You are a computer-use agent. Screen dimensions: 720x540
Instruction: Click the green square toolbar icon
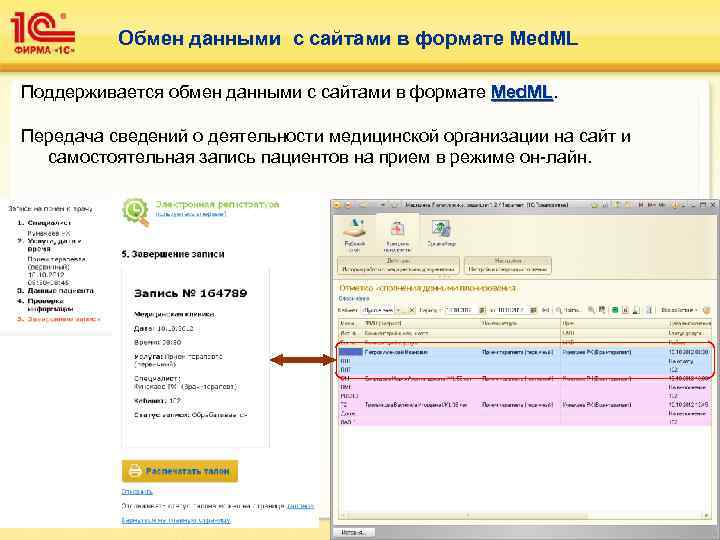[615, 310]
